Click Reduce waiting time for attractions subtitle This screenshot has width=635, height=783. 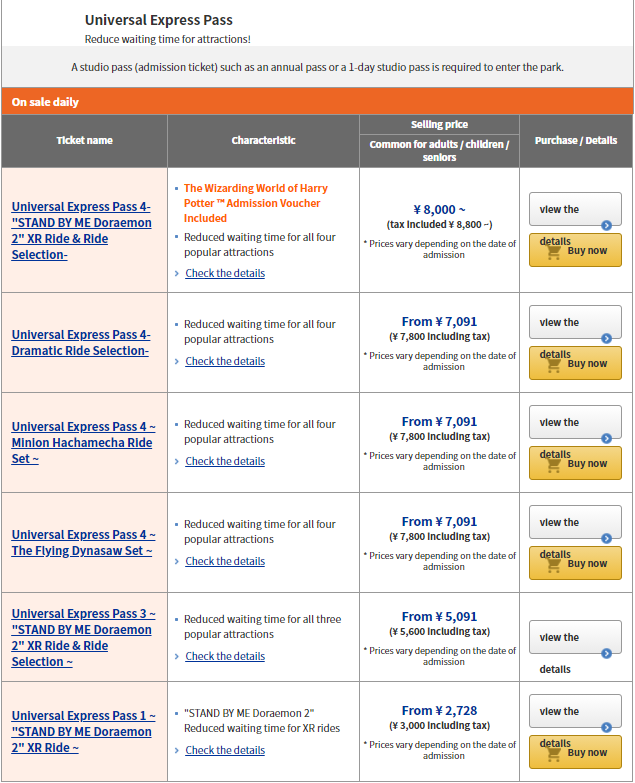coord(168,39)
